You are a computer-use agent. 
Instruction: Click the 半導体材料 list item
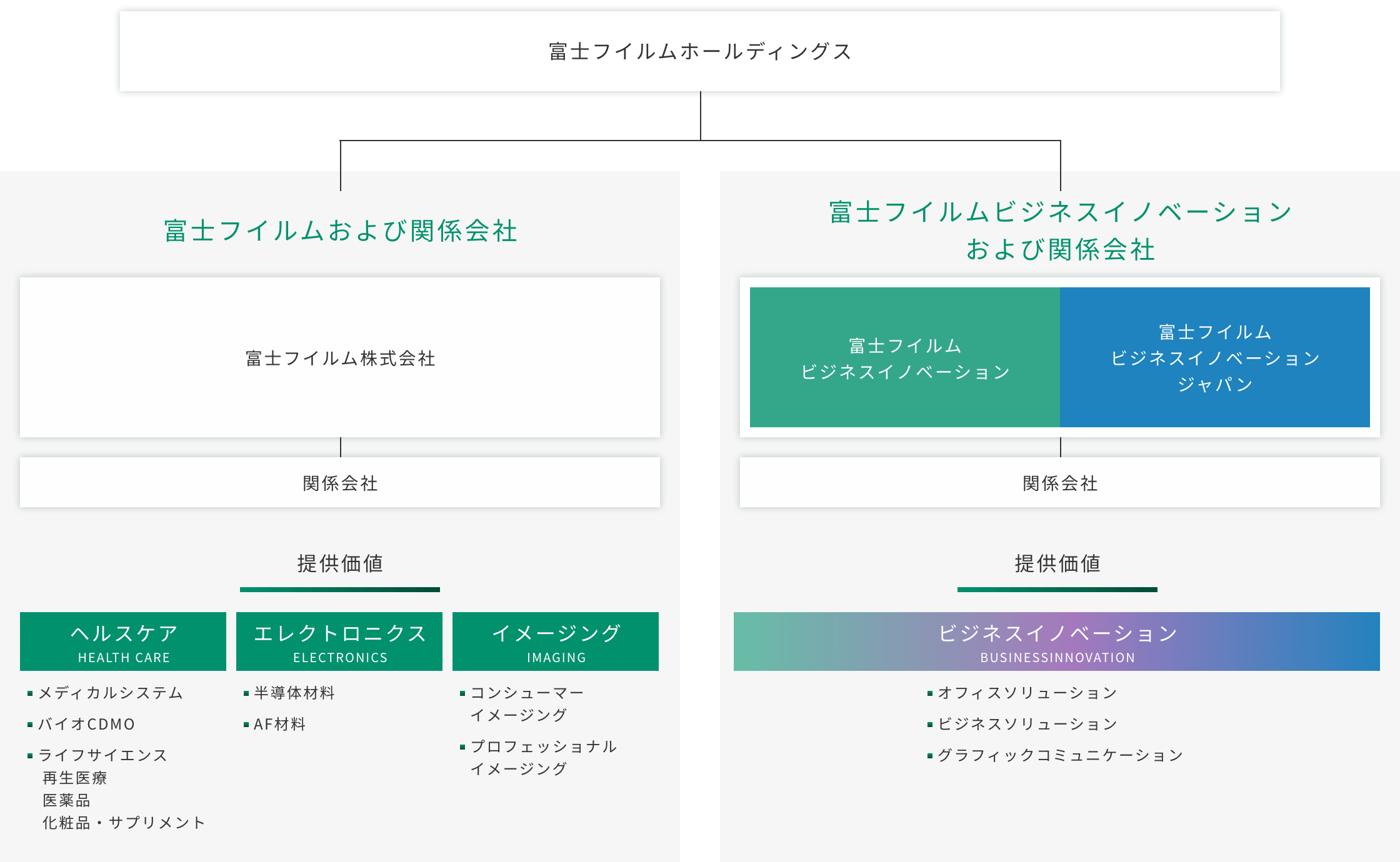tap(294, 693)
